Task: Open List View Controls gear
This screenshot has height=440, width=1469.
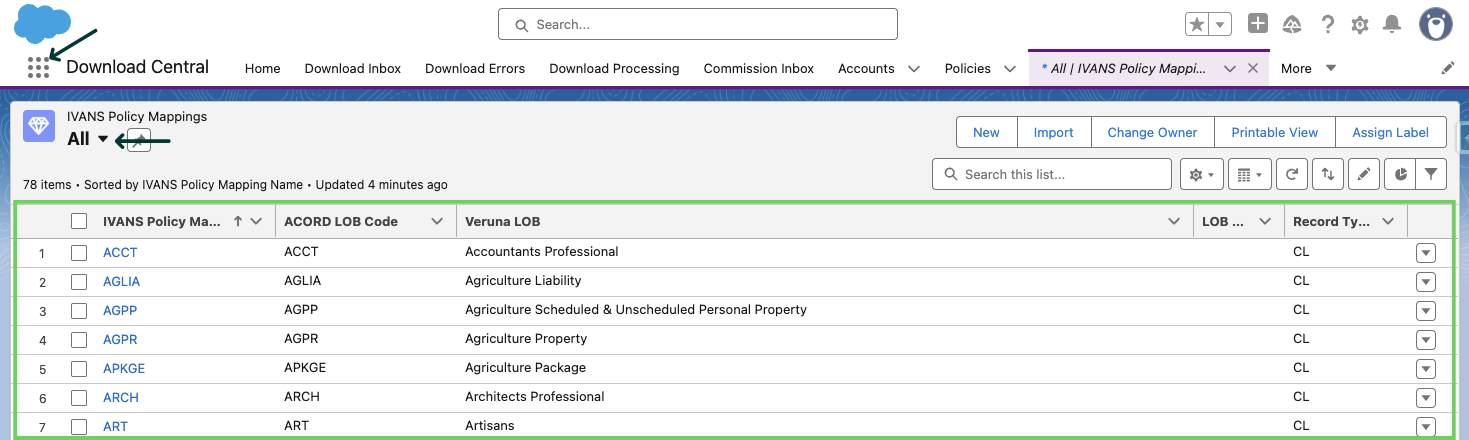Action: click(1200, 174)
